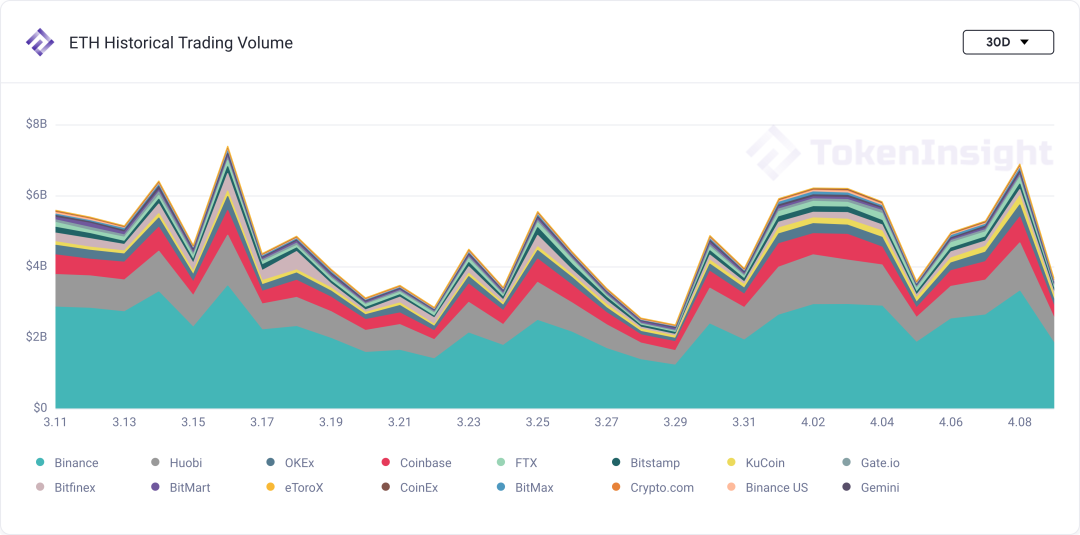Screen dimensions: 1080x535
Task: Click the BitMart purple legend dot
Action: [155, 488]
